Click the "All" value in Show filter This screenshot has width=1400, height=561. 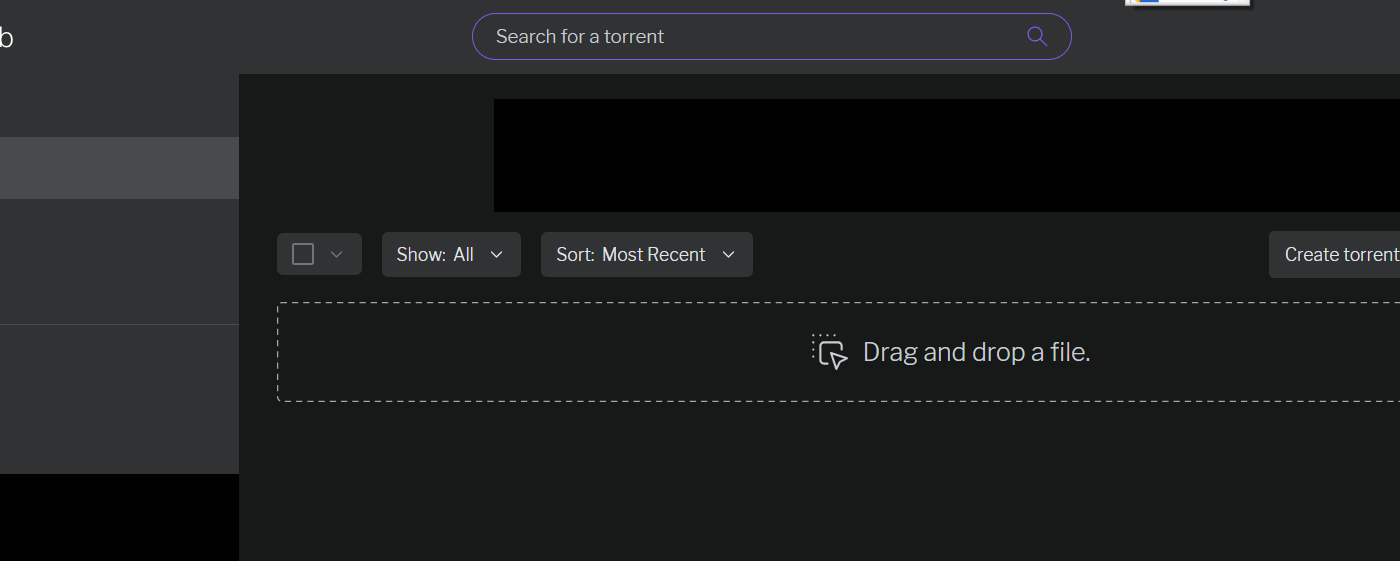(x=463, y=254)
